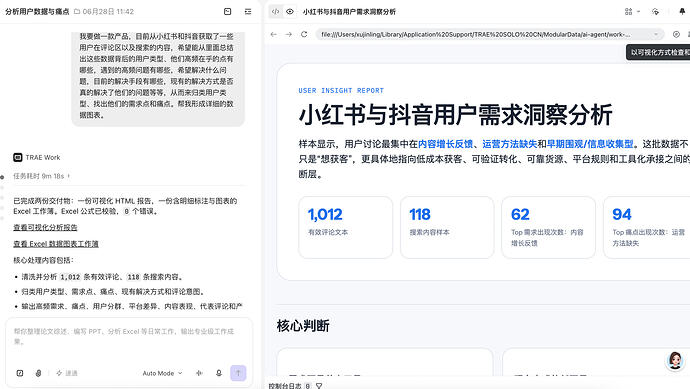Click the notification bell icon
The height and width of the screenshot is (389, 690).
[682, 11]
